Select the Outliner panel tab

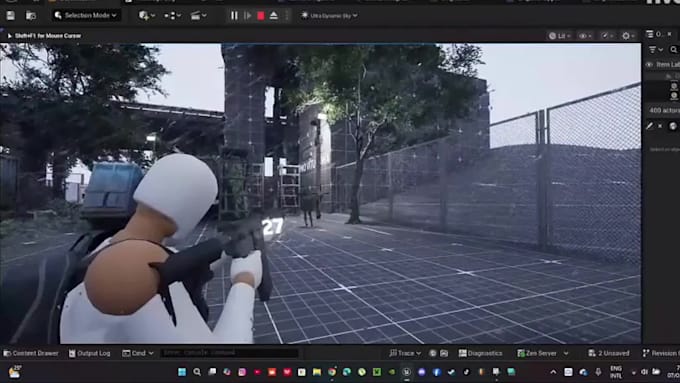(x=654, y=34)
